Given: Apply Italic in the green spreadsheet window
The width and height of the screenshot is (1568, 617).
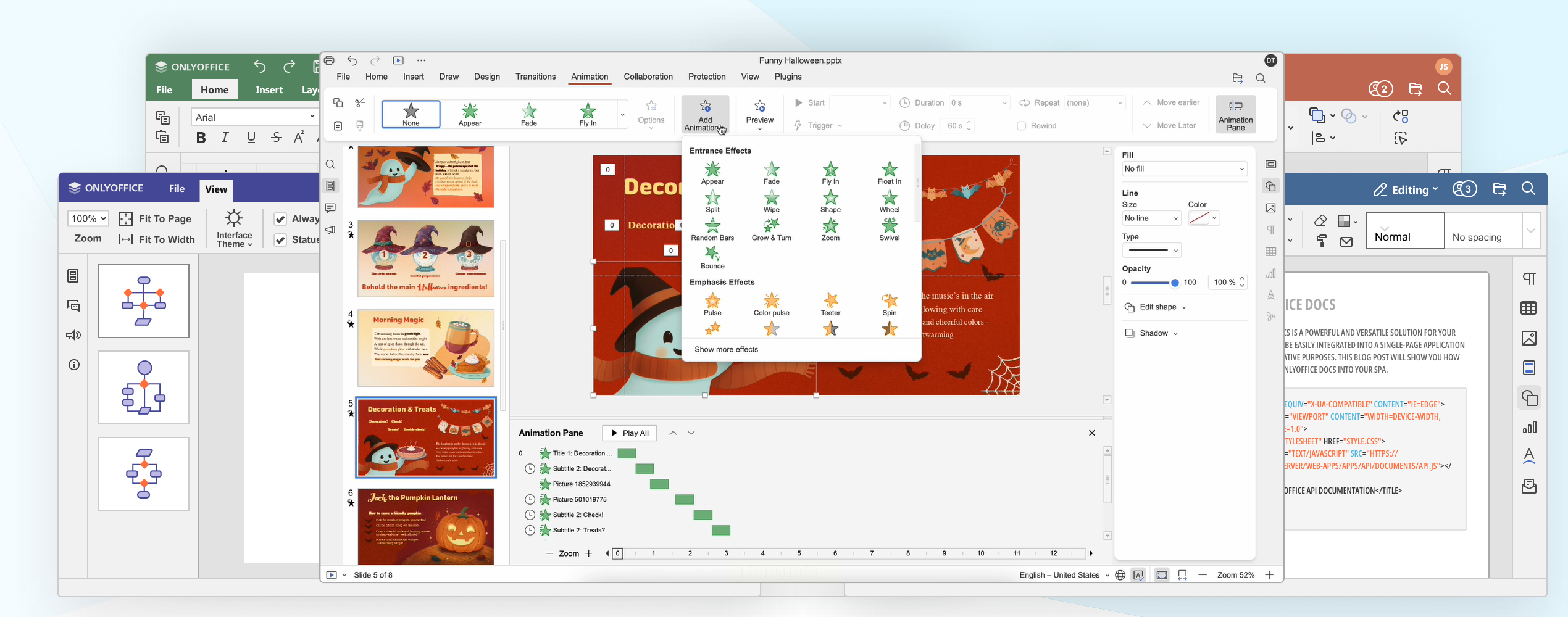Looking at the screenshot, I should point(225,138).
